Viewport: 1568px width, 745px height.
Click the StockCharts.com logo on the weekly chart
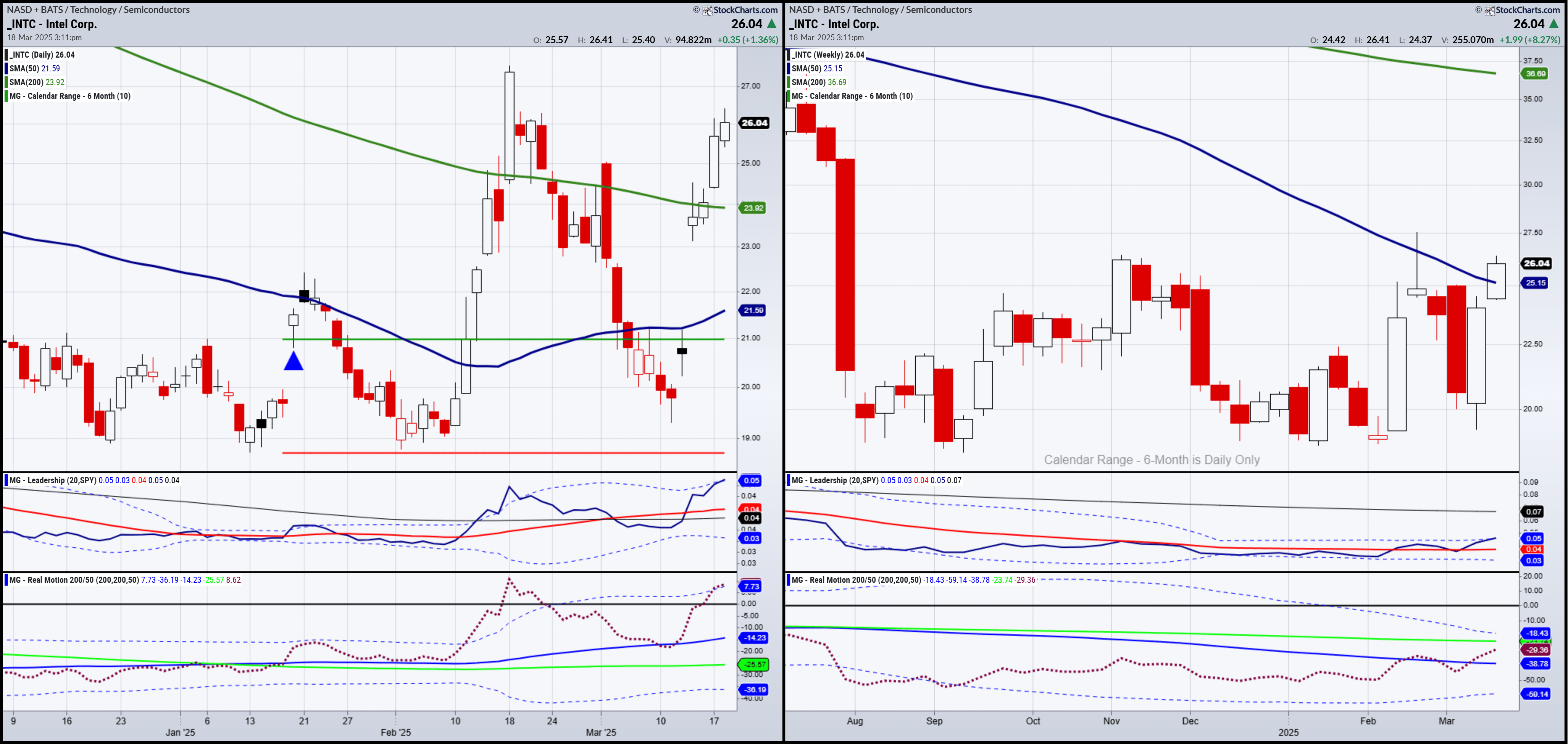pos(1522,10)
